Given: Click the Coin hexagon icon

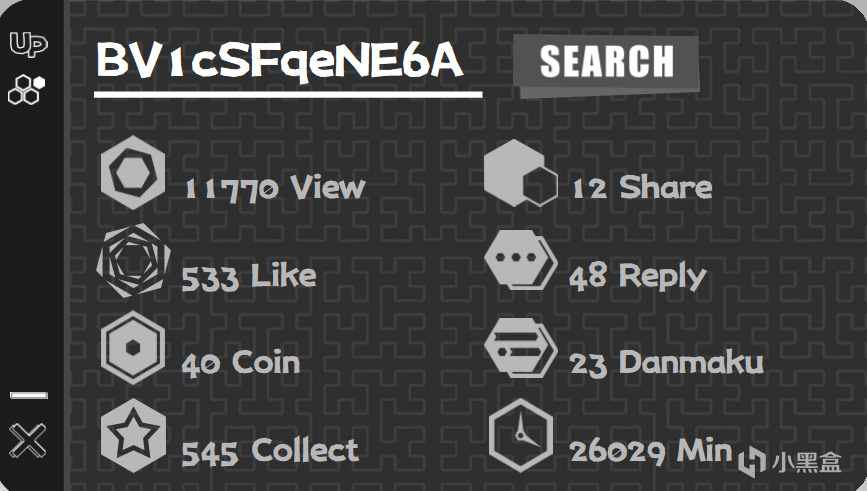Looking at the screenshot, I should pos(133,347).
